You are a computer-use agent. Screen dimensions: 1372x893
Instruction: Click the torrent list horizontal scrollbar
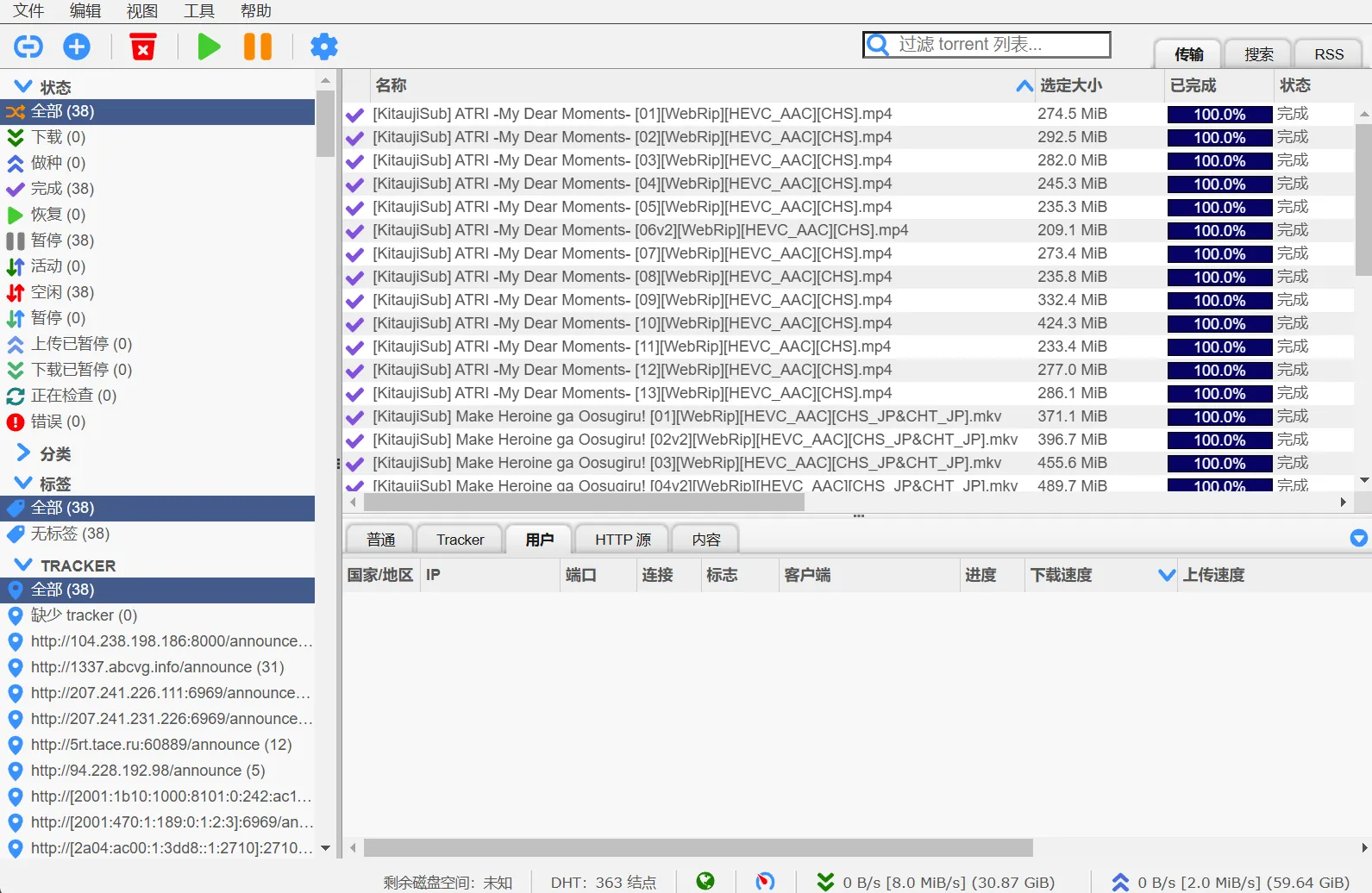tap(584, 502)
